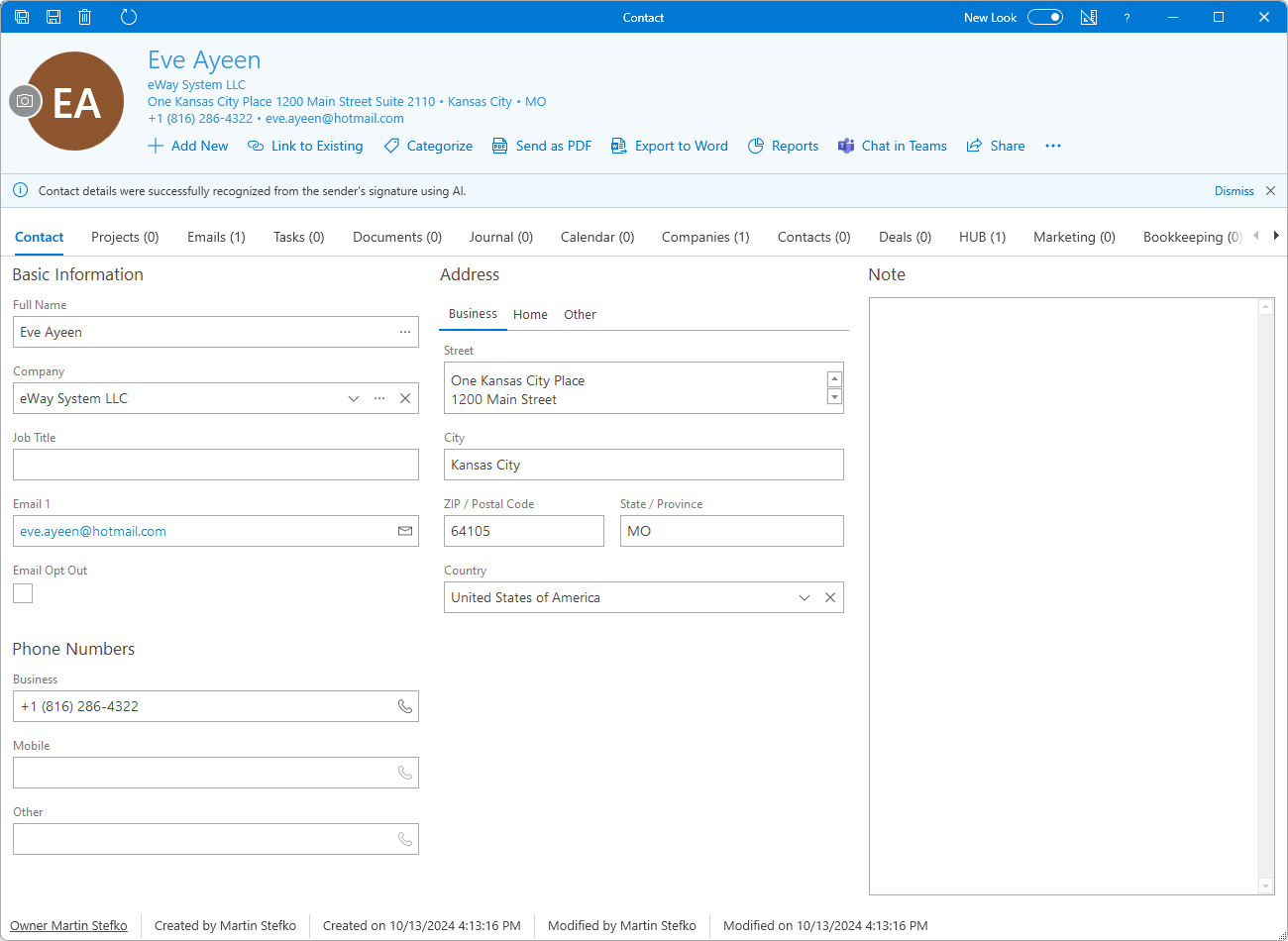Click envelope icon in Email 1 field
The image size is (1288, 941).
tap(405, 531)
